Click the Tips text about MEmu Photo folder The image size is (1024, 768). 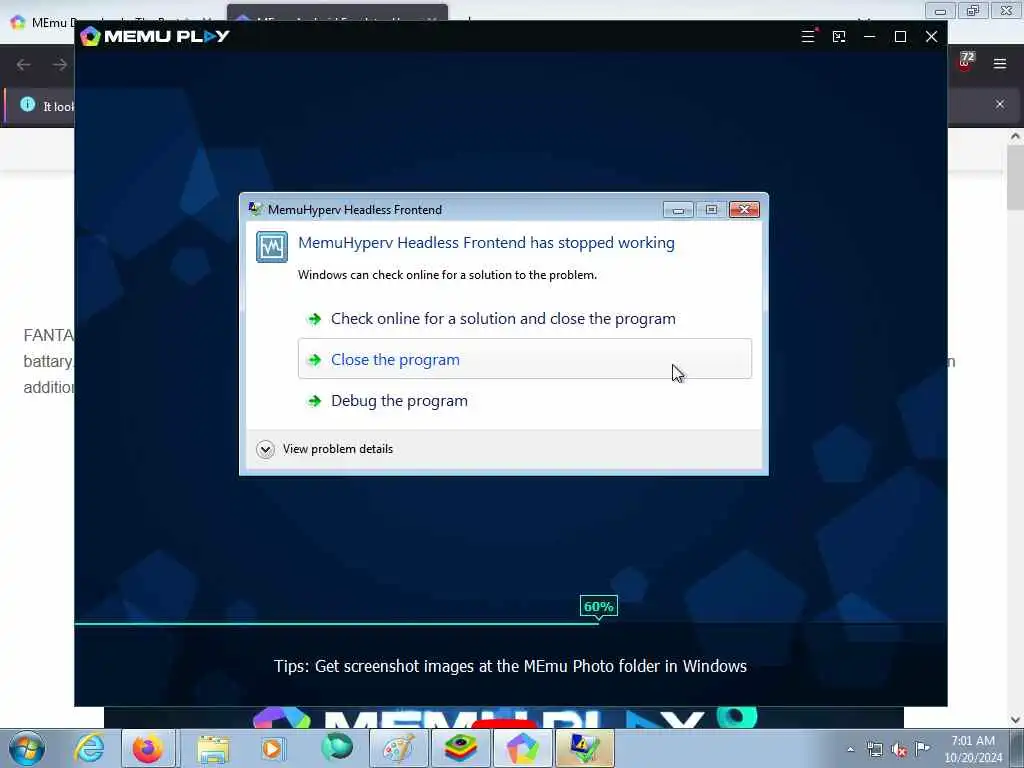coord(510,666)
